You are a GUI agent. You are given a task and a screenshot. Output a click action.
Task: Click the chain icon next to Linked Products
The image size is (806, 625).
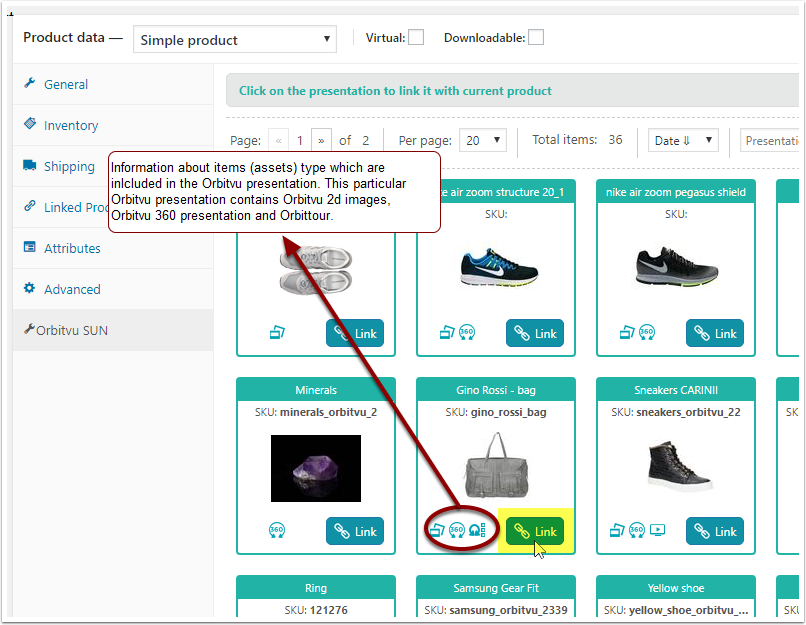[30, 206]
